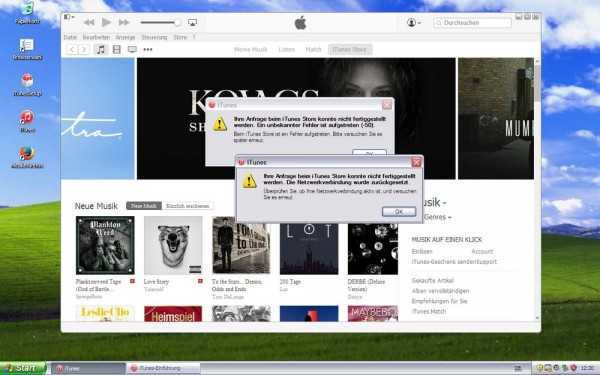Viewport: 600px width, 375px height.
Task: Switch to the Music note library icon
Action: (x=101, y=49)
